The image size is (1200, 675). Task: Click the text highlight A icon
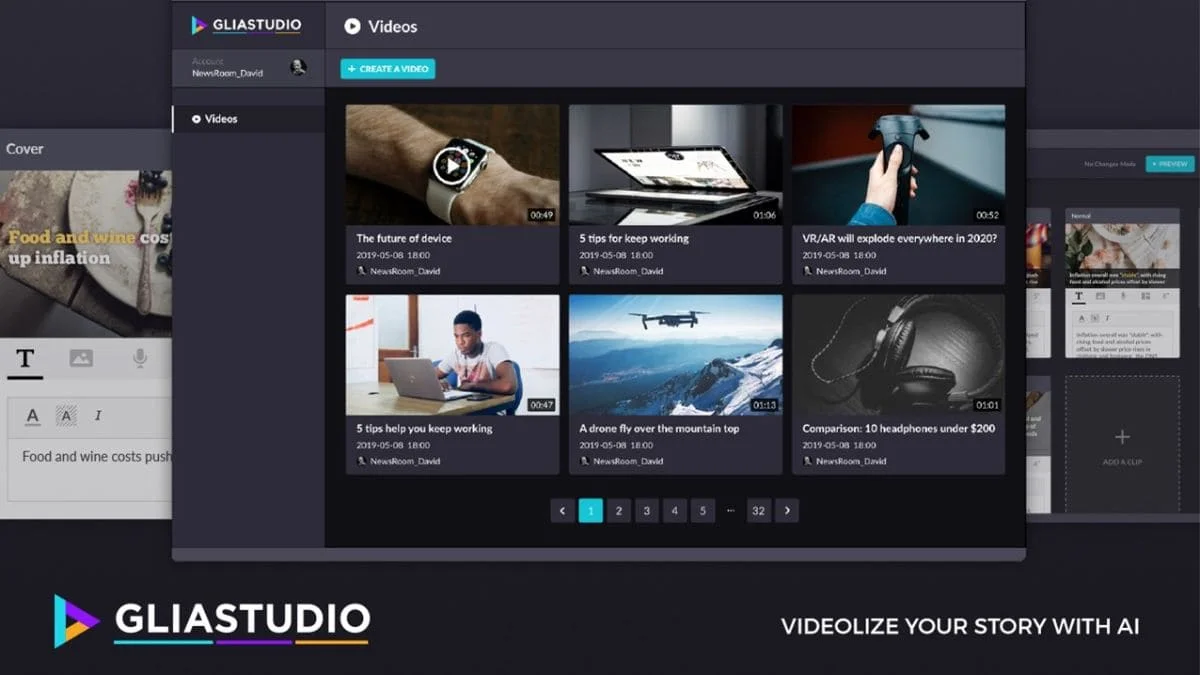[66, 416]
